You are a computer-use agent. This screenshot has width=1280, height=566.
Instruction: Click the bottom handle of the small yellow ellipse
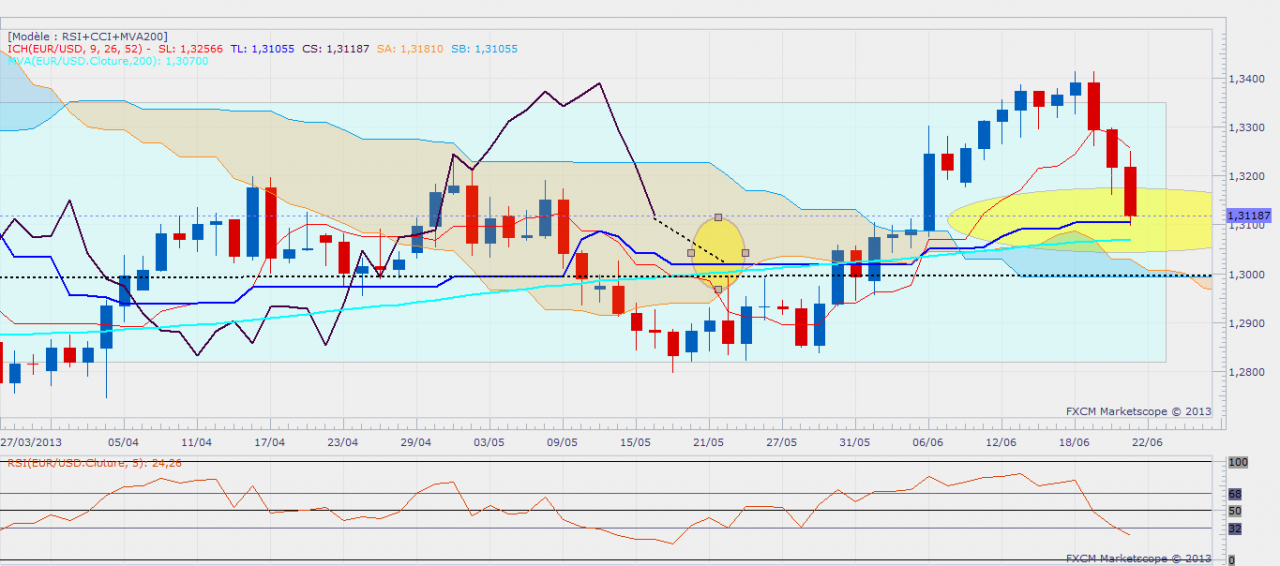coord(719,289)
